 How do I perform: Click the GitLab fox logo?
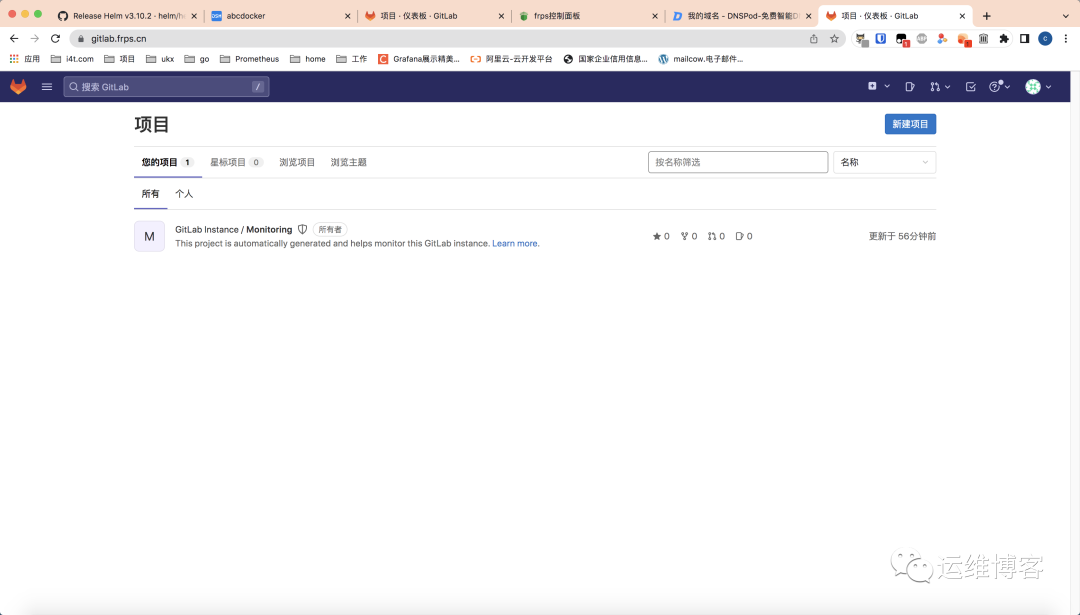[x=18, y=87]
